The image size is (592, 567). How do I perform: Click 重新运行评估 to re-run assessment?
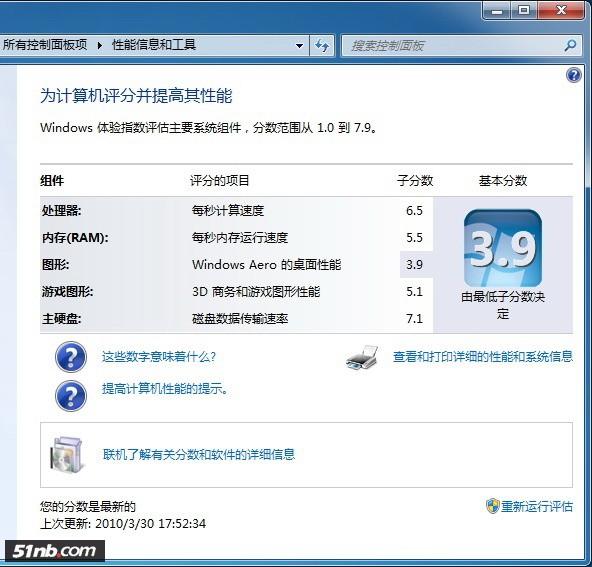click(536, 506)
